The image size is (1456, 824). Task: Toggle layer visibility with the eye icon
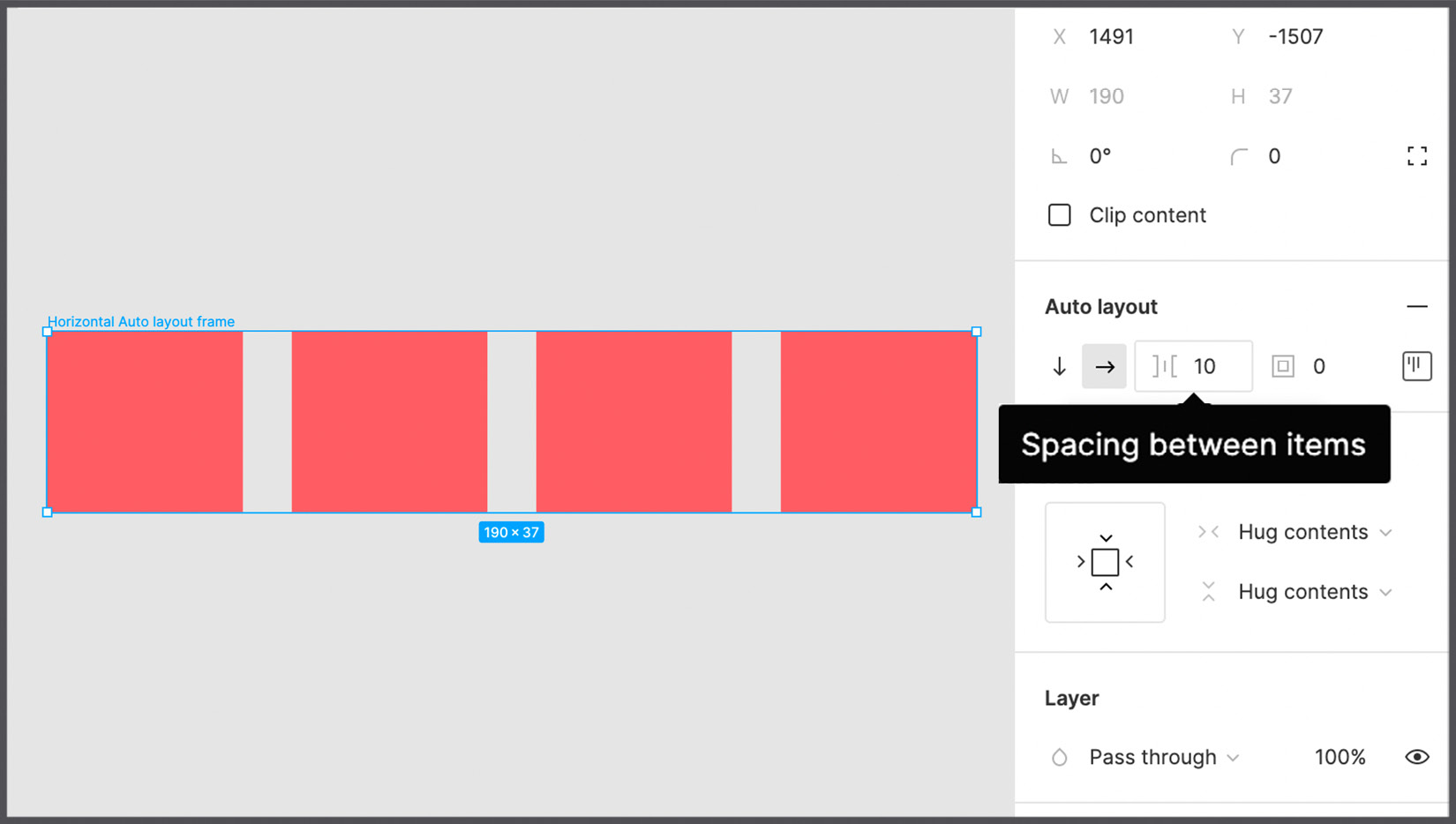[x=1417, y=756]
